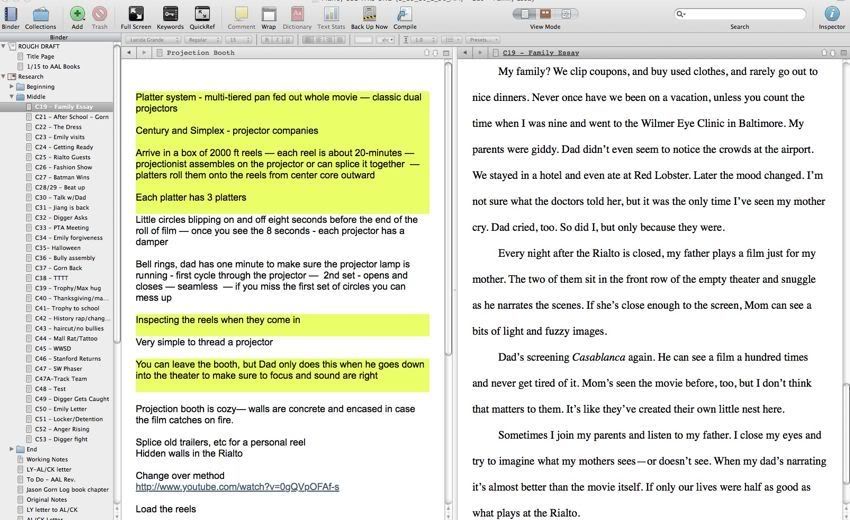Set left text alignment
Image resolution: width=850 pixels, height=520 pixels.
coord(307,40)
